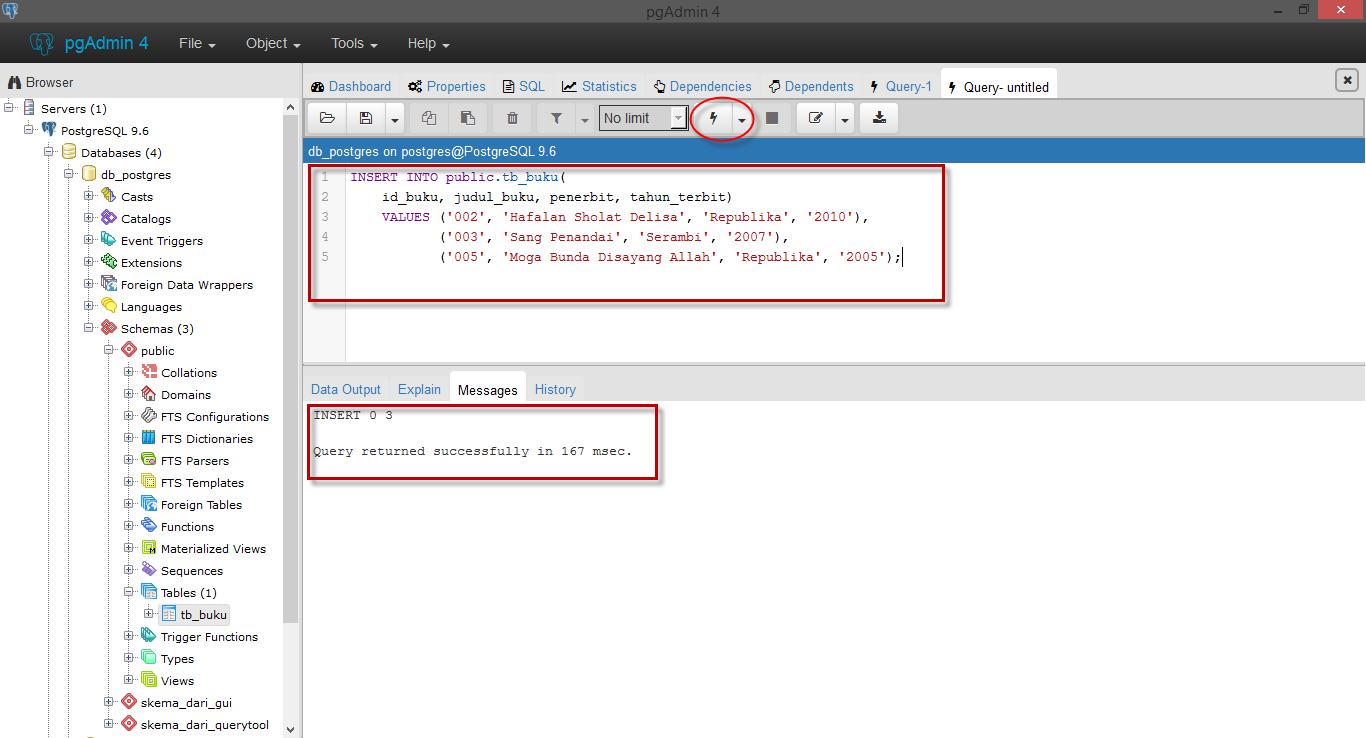
Task: Open the History tab
Action: click(555, 389)
